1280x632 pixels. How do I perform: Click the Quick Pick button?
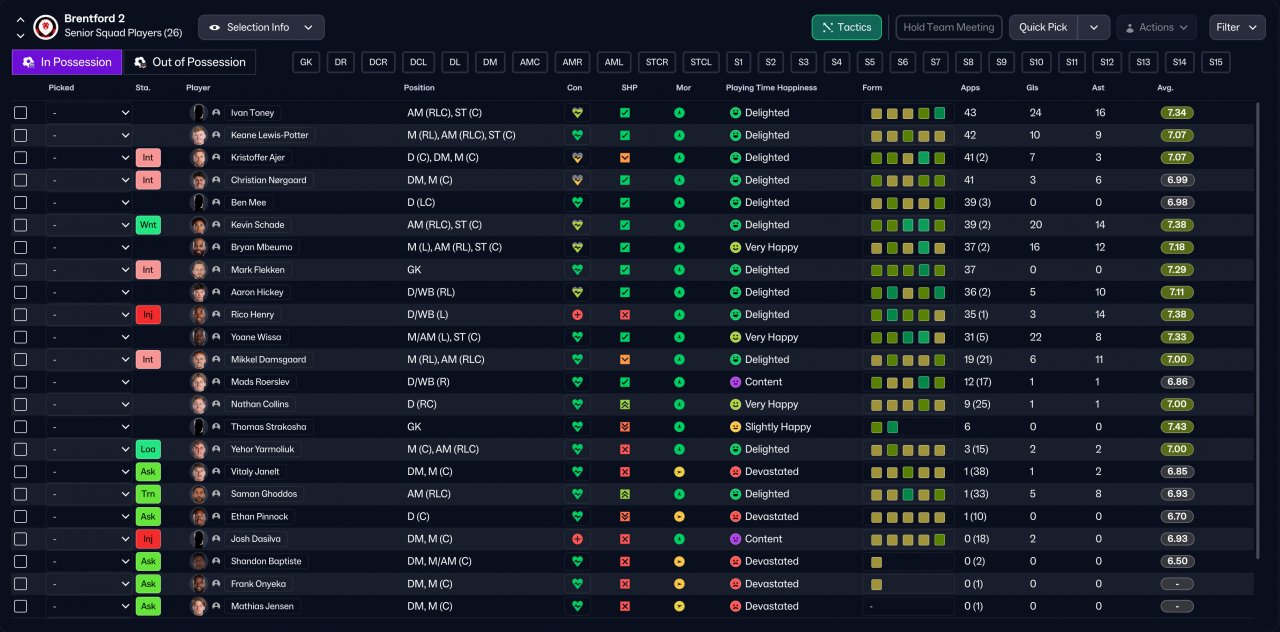(1043, 27)
